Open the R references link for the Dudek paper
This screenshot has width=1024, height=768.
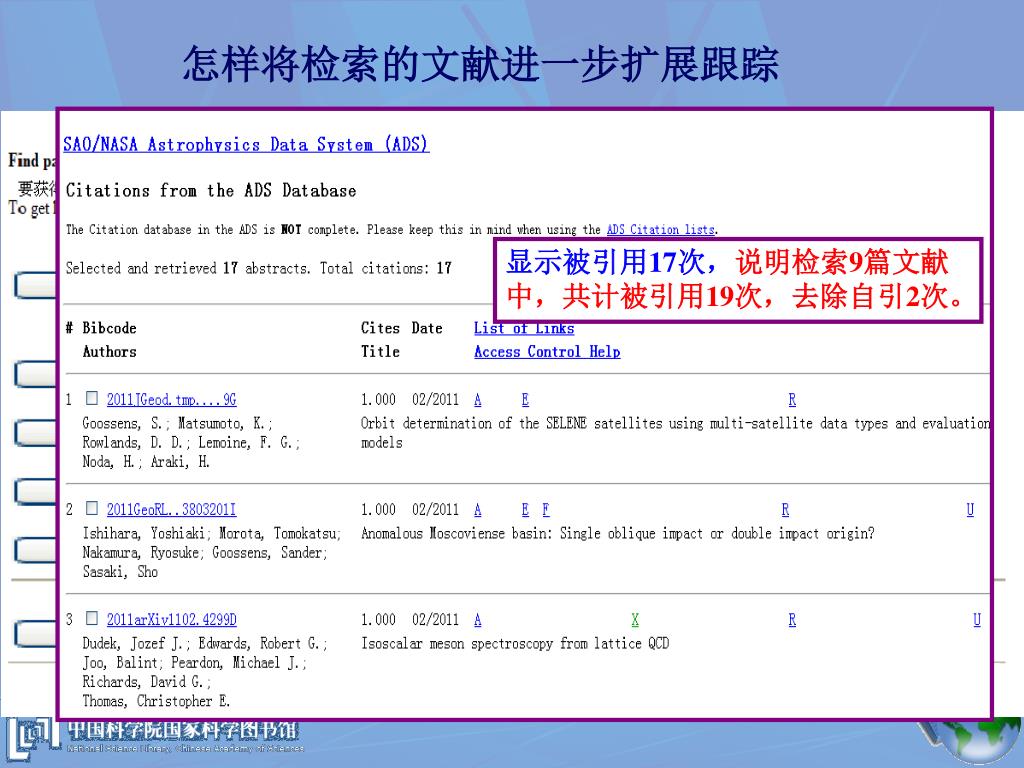(792, 620)
